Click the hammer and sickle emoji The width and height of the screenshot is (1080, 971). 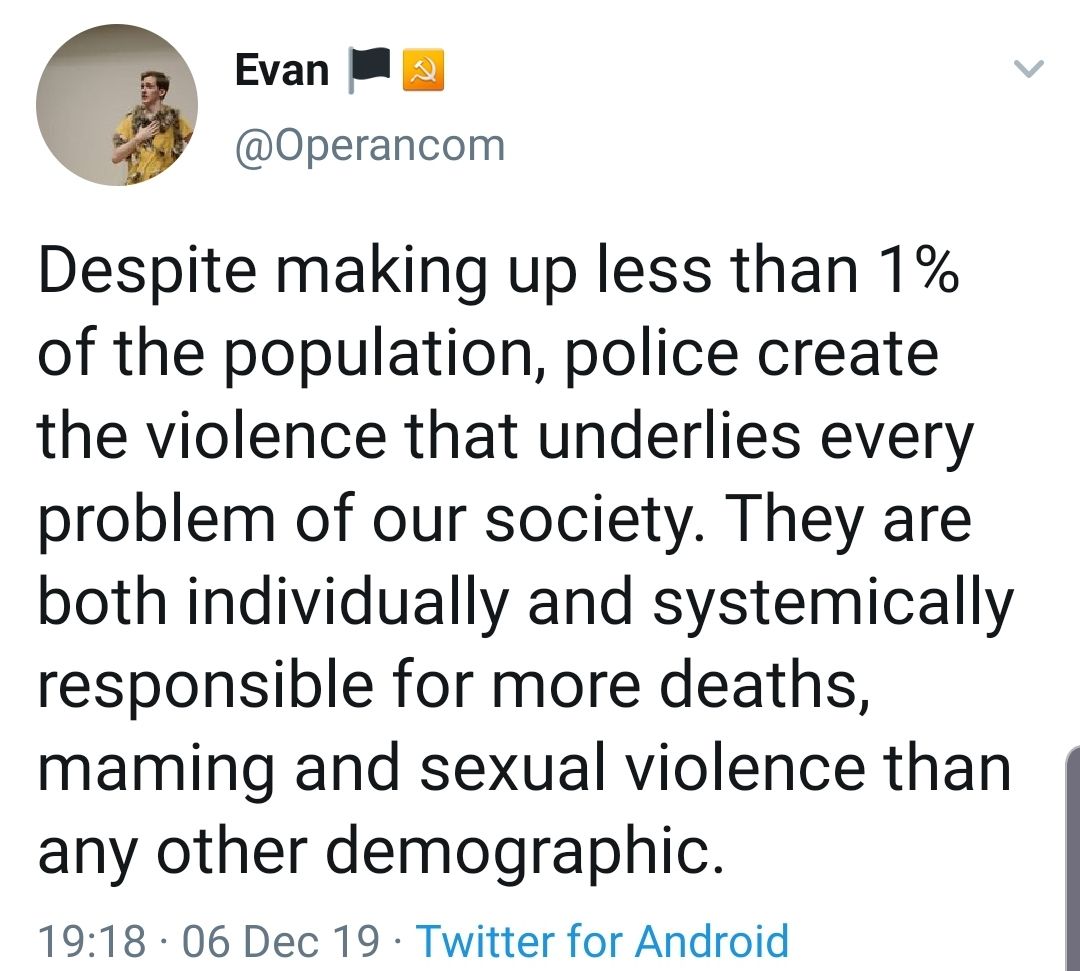tap(423, 70)
